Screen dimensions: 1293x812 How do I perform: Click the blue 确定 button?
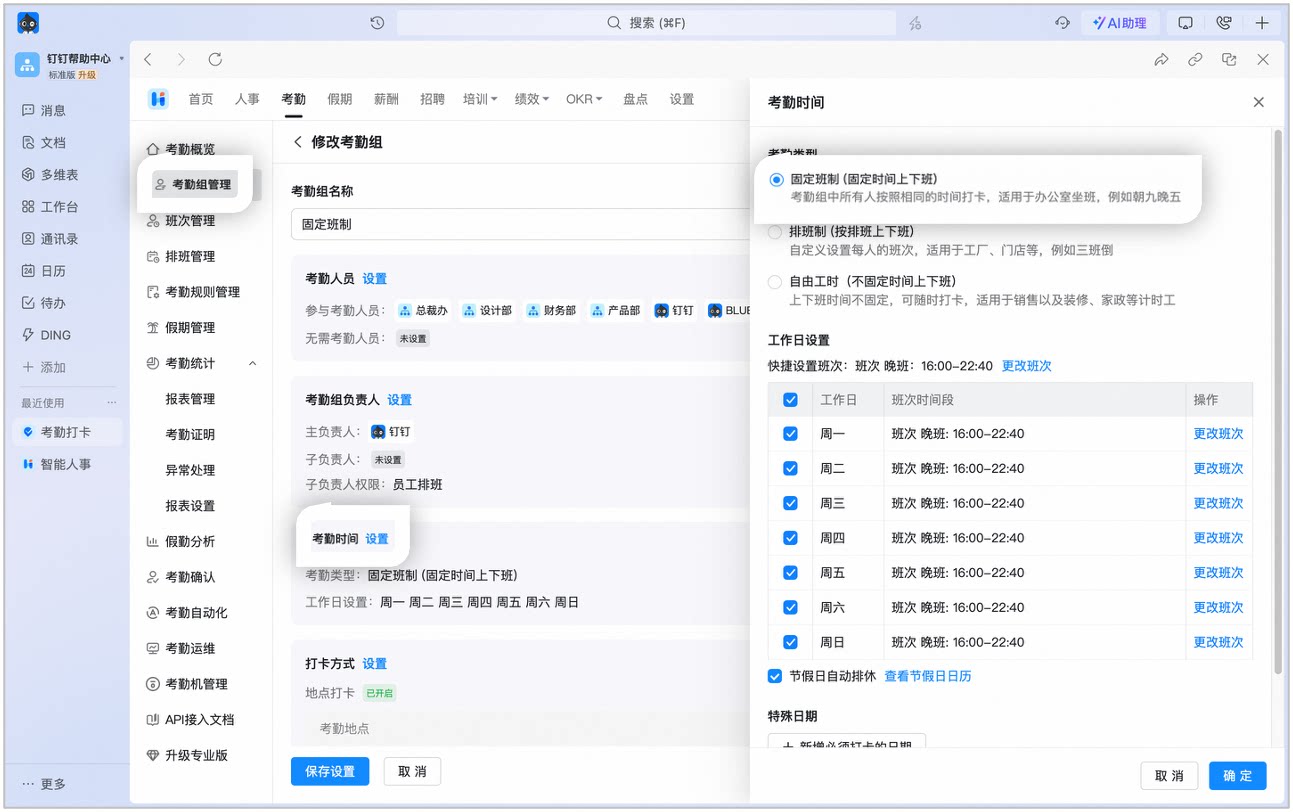pos(1237,776)
